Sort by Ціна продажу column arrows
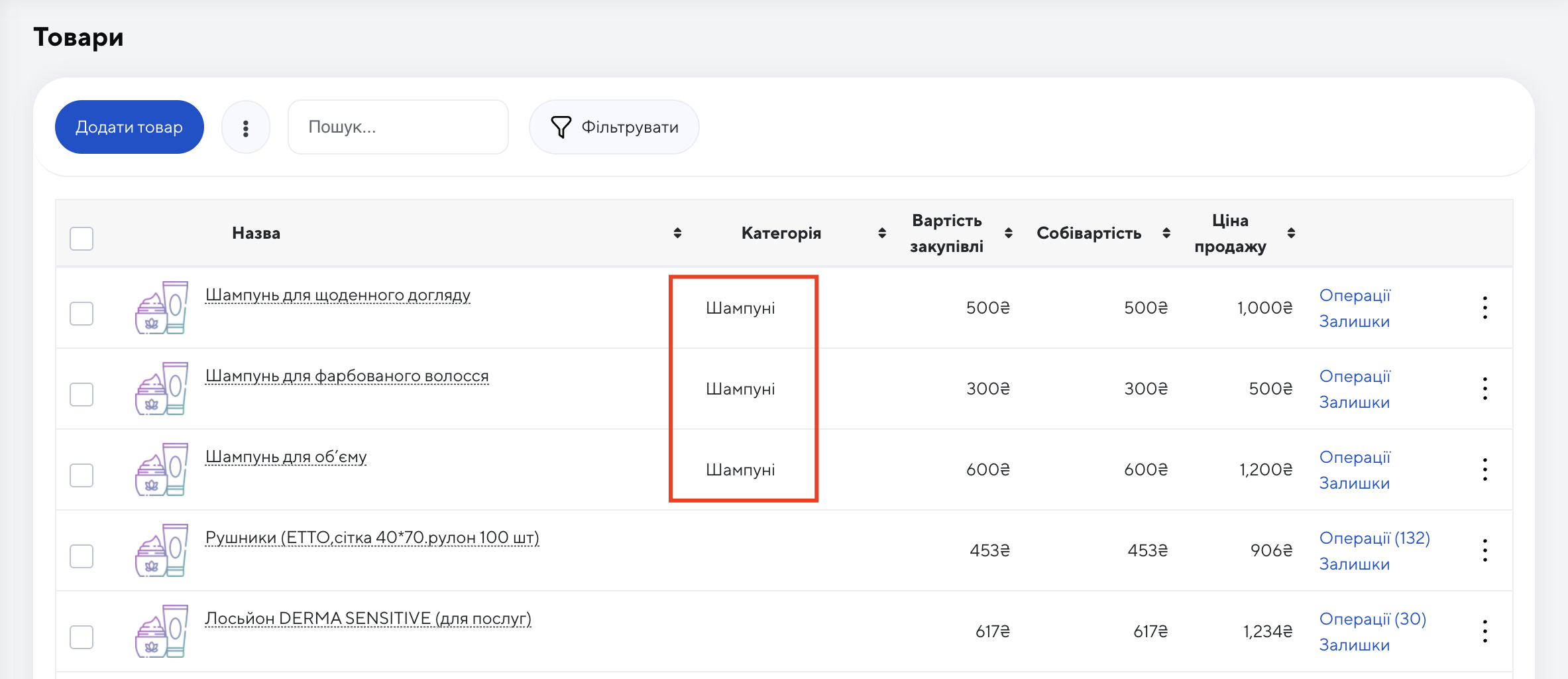Image resolution: width=1568 pixels, height=679 pixels. (1291, 233)
